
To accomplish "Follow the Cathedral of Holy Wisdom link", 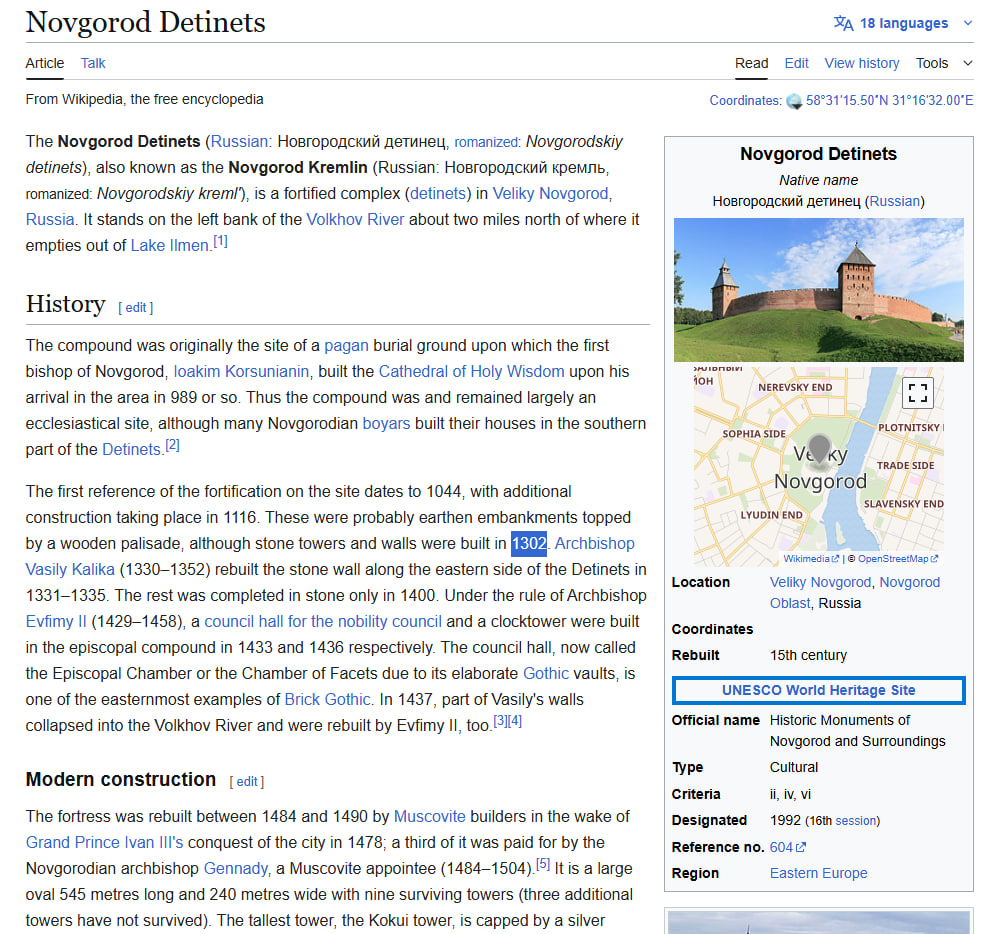I will (x=472, y=372).
